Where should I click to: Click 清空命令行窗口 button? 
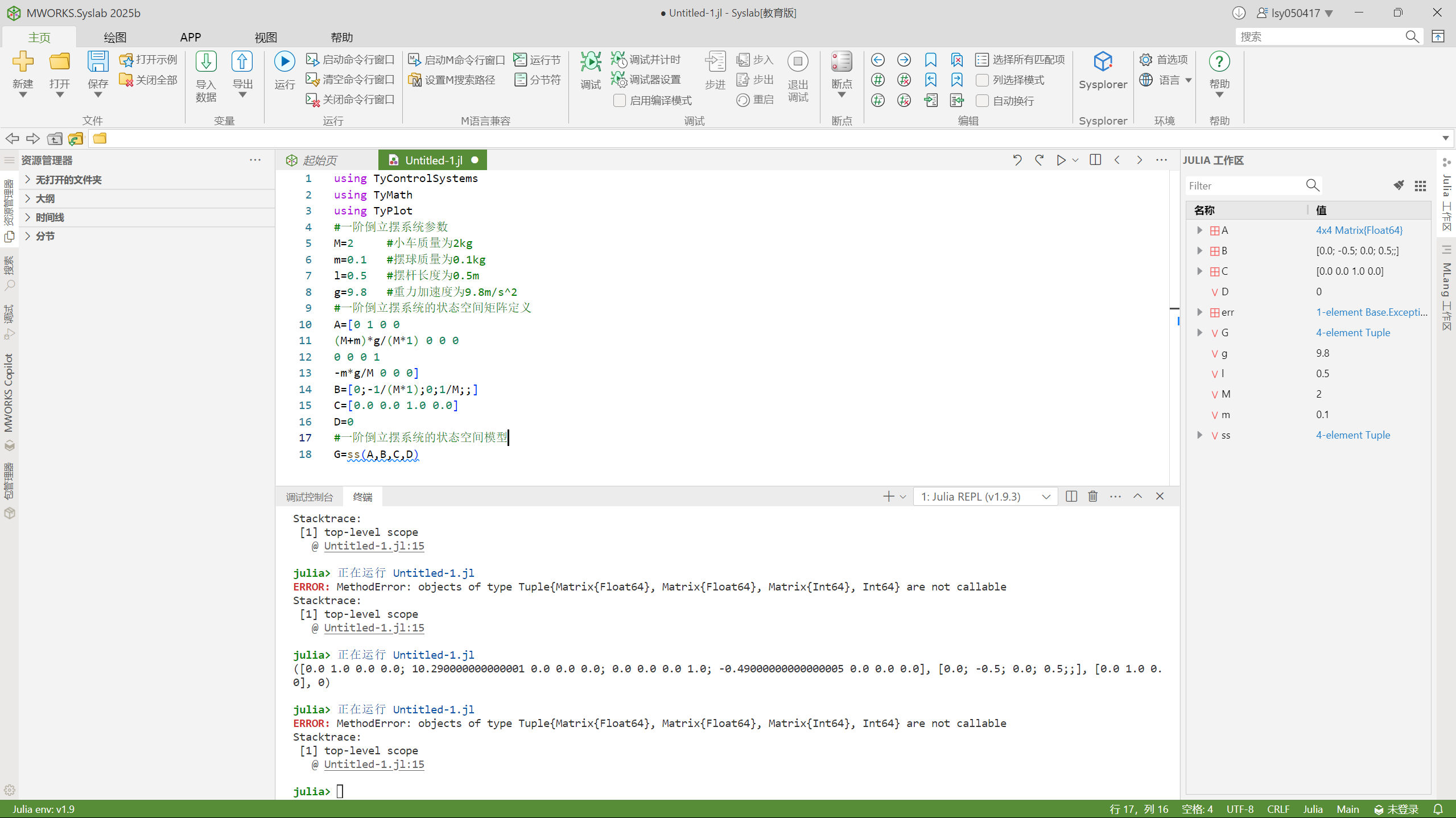point(350,80)
